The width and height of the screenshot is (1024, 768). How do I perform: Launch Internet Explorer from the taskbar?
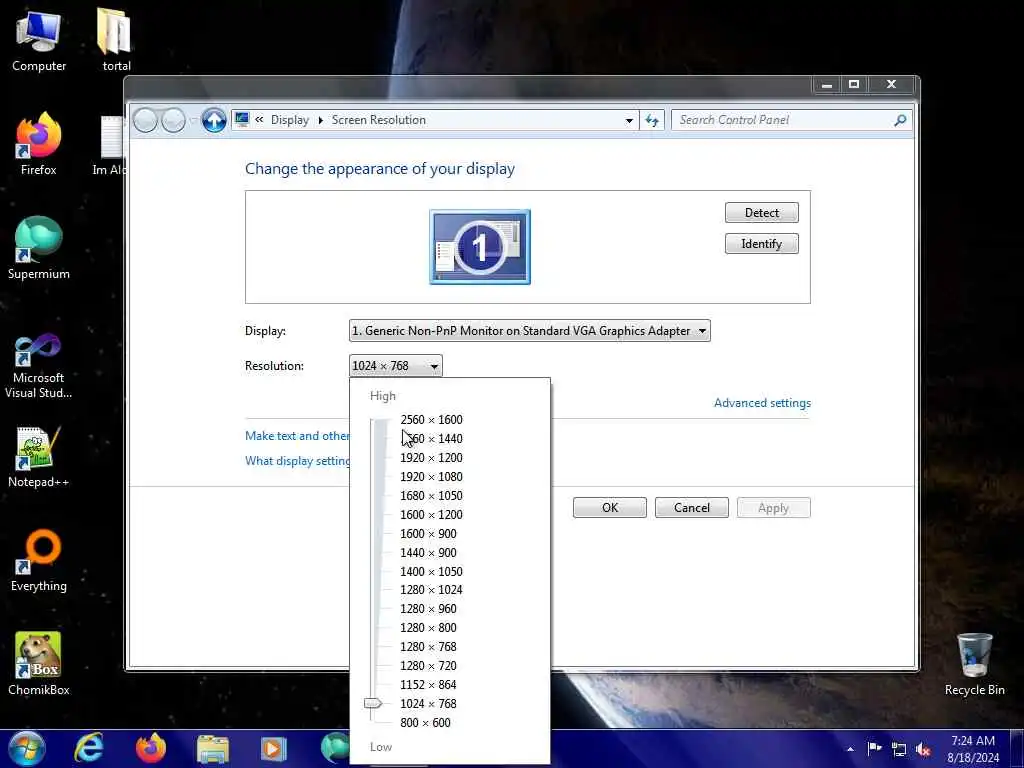pyautogui.click(x=88, y=748)
